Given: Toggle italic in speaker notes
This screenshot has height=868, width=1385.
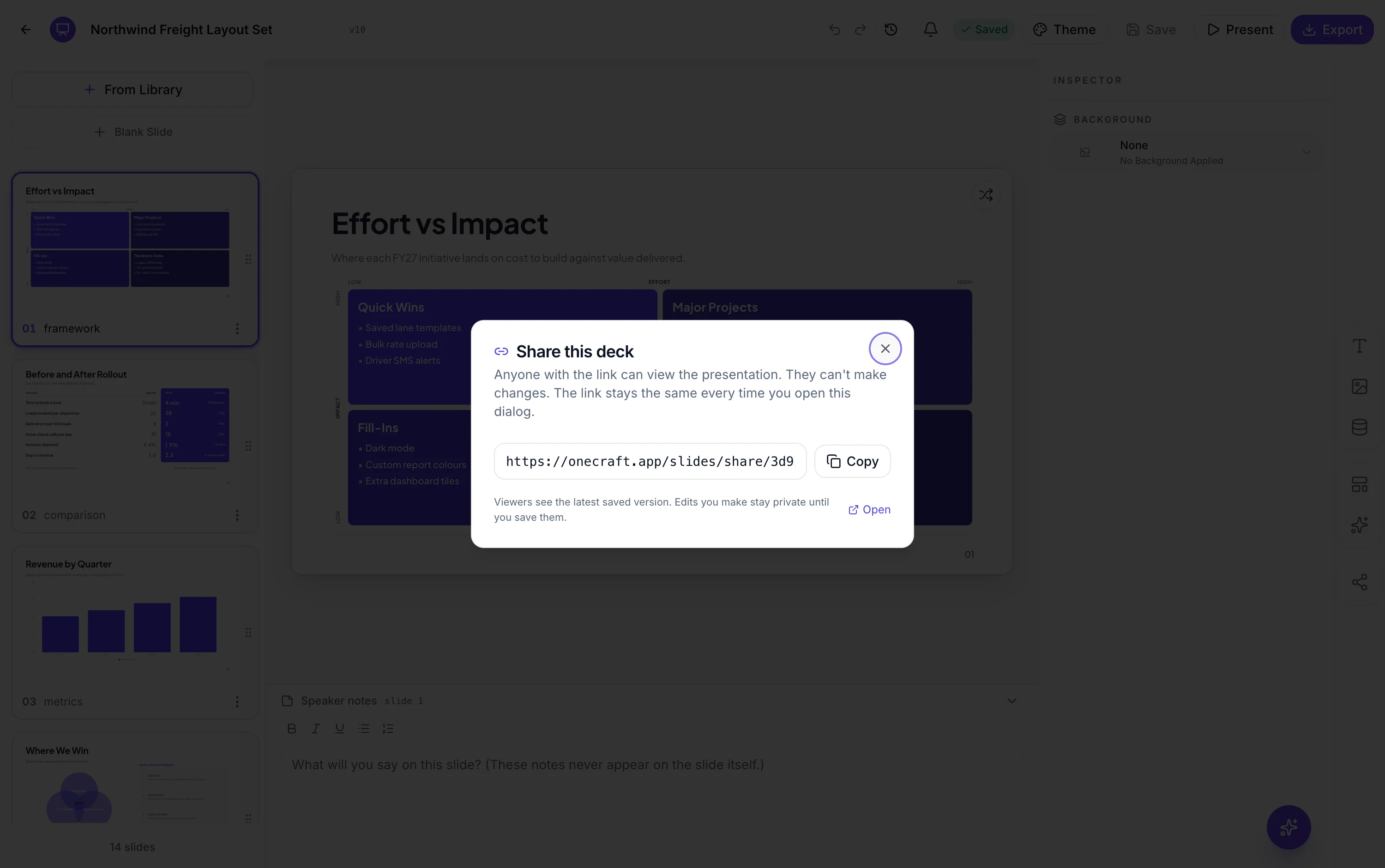Looking at the screenshot, I should pyautogui.click(x=316, y=729).
